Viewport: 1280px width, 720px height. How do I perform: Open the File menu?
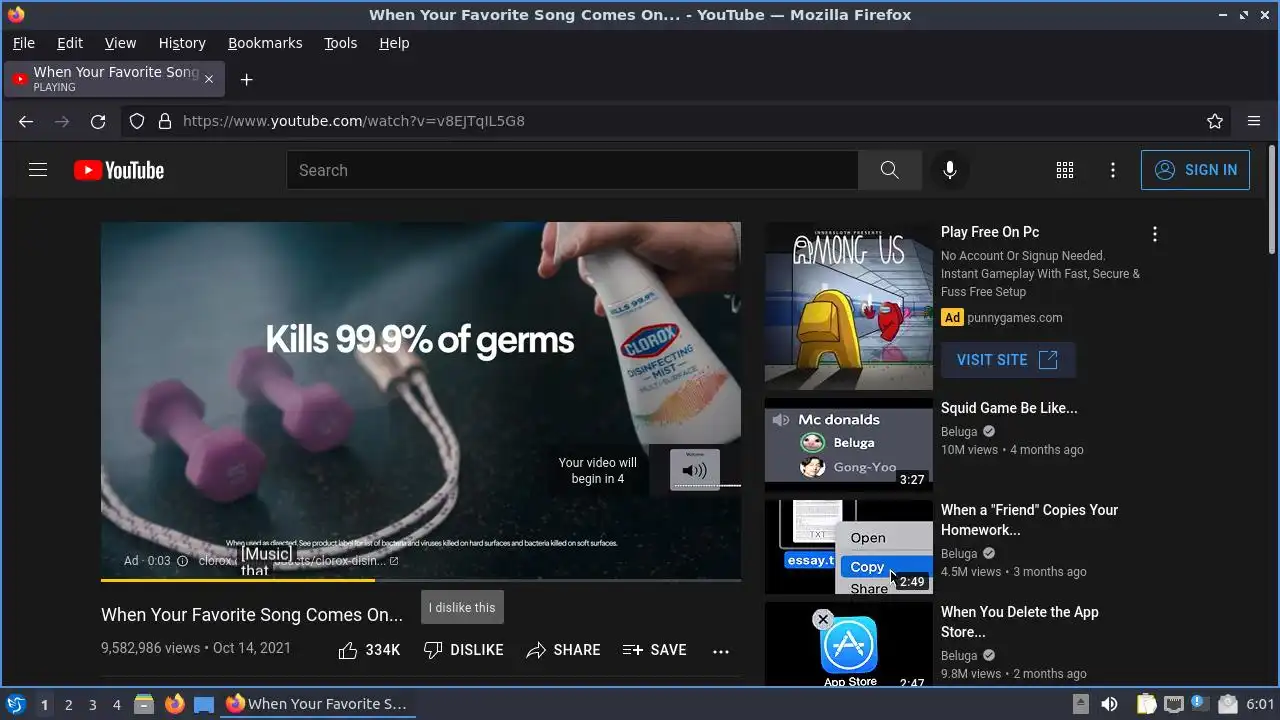24,43
